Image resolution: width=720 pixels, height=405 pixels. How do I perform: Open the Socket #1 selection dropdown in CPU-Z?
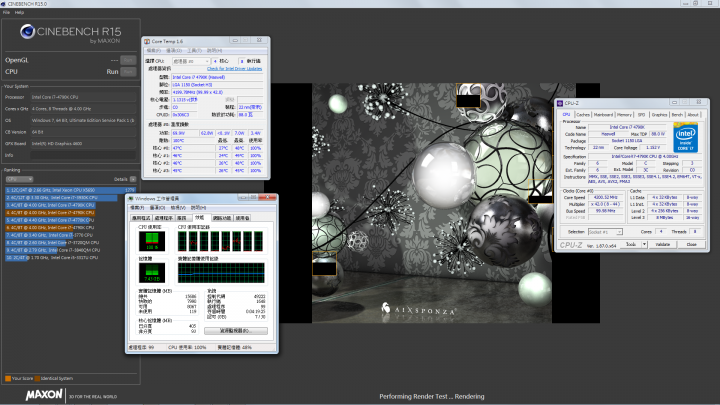pyautogui.click(x=605, y=232)
